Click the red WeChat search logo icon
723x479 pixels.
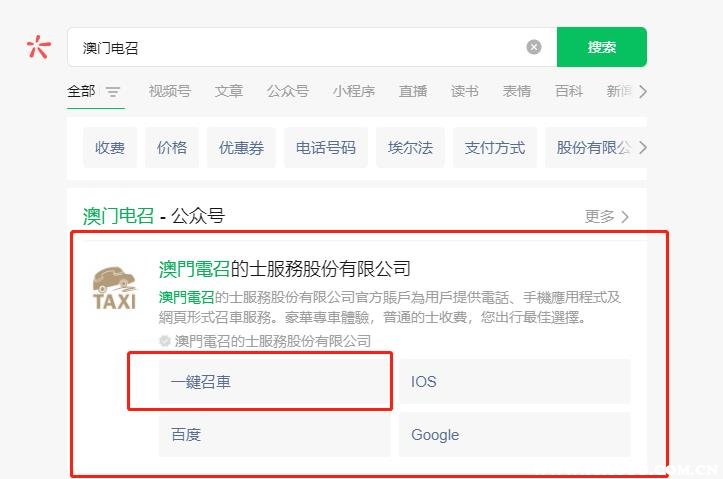pos(38,47)
